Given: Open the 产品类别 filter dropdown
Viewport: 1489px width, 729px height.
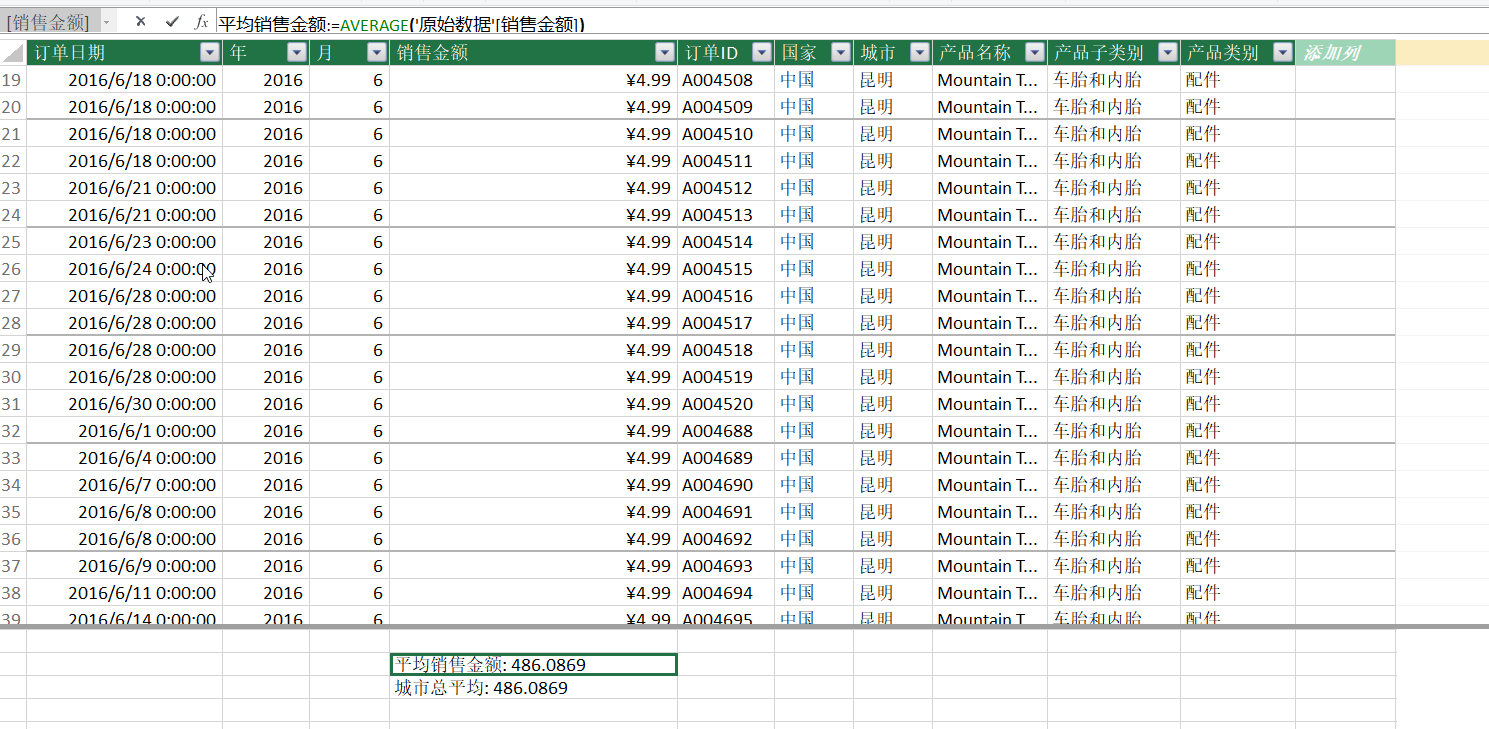Looking at the screenshot, I should (1283, 52).
